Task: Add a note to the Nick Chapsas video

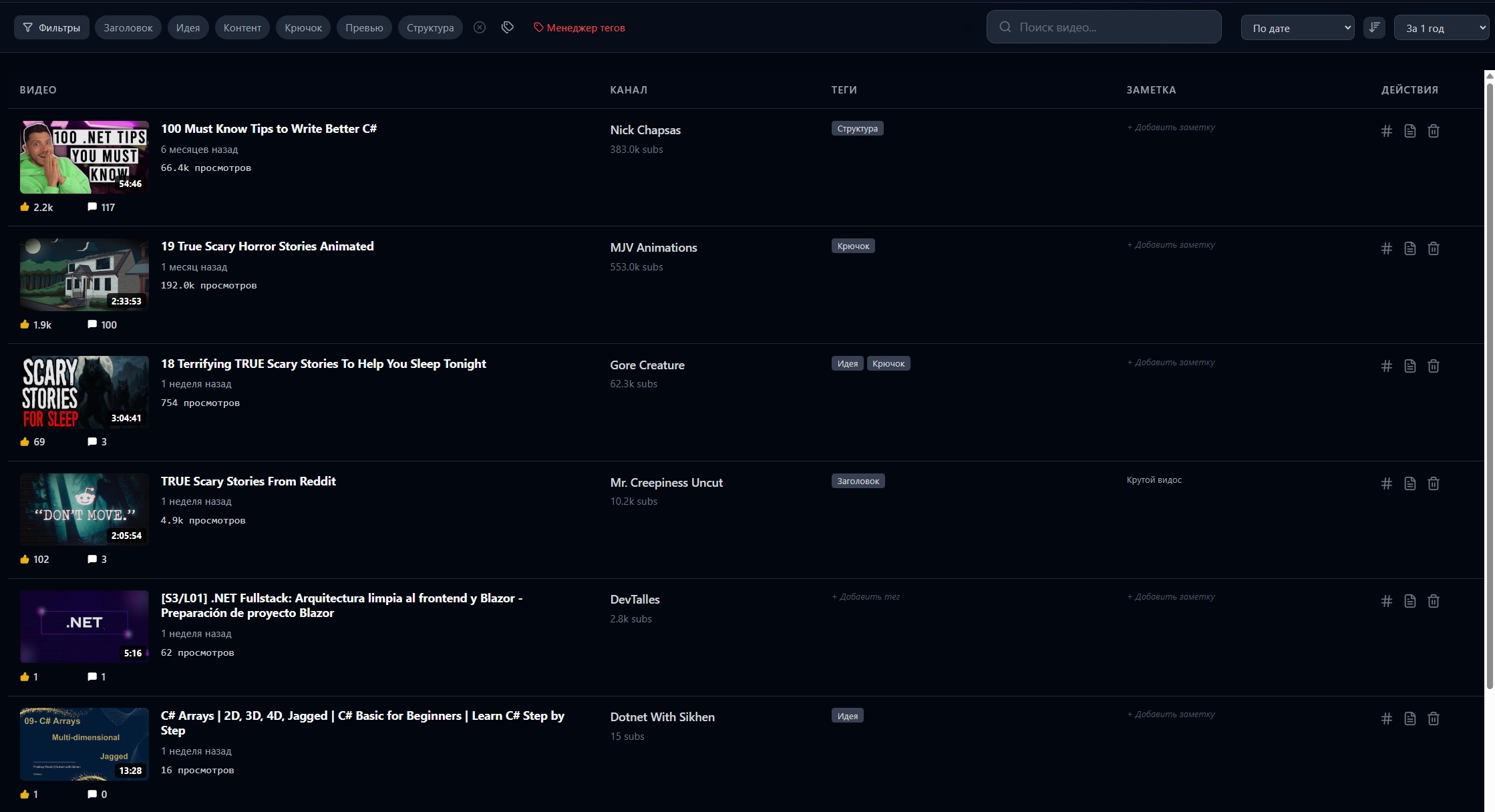Action: (x=1171, y=128)
